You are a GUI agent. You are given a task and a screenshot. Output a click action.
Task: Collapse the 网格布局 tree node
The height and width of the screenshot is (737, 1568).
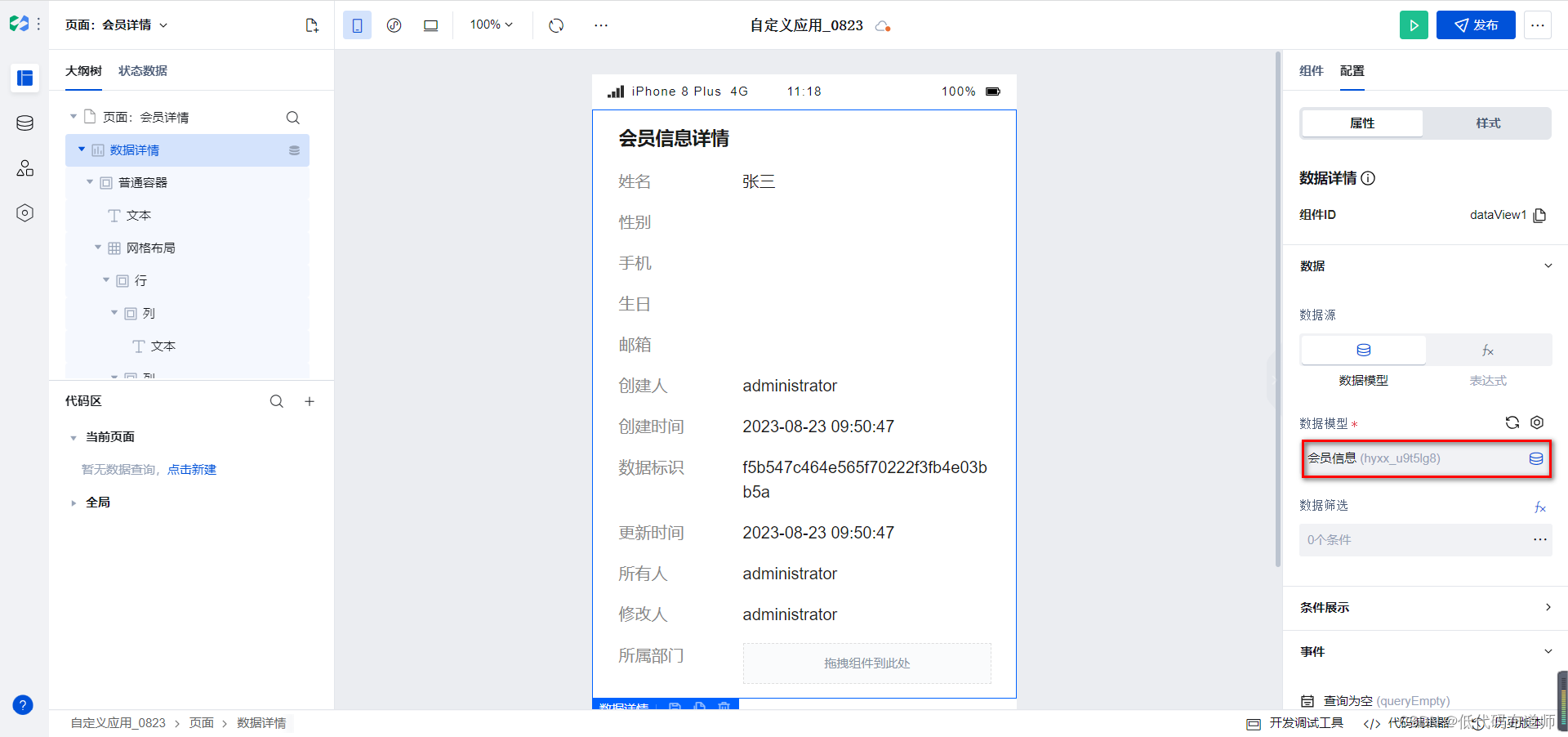pyautogui.click(x=98, y=248)
